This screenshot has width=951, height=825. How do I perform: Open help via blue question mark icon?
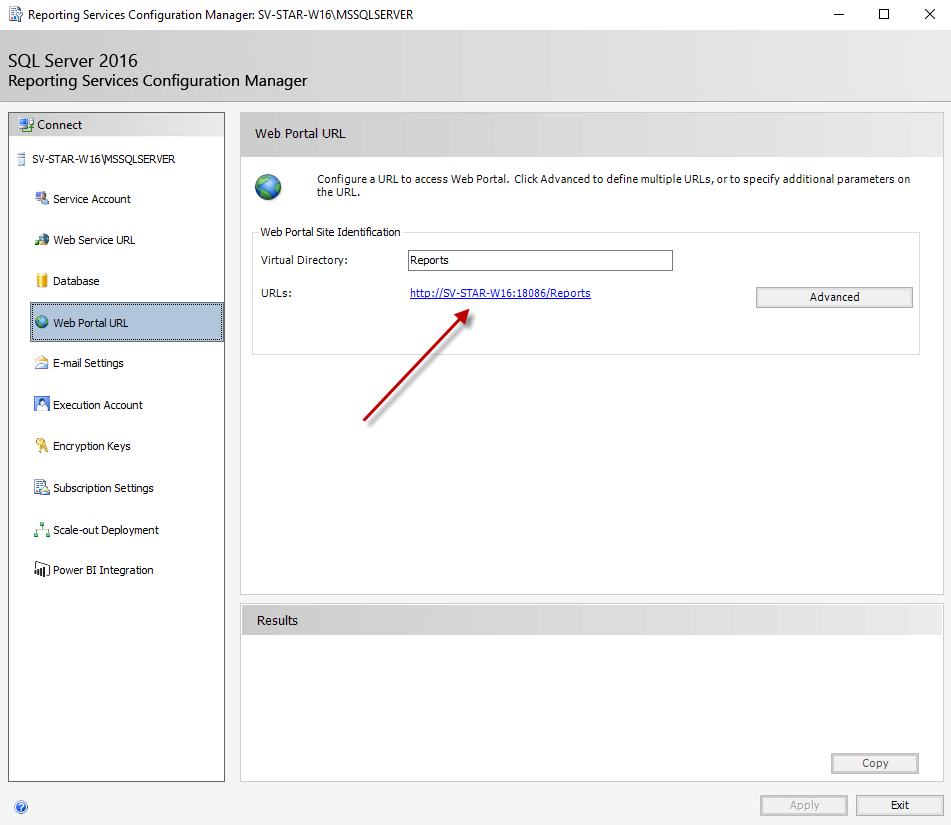point(21,807)
